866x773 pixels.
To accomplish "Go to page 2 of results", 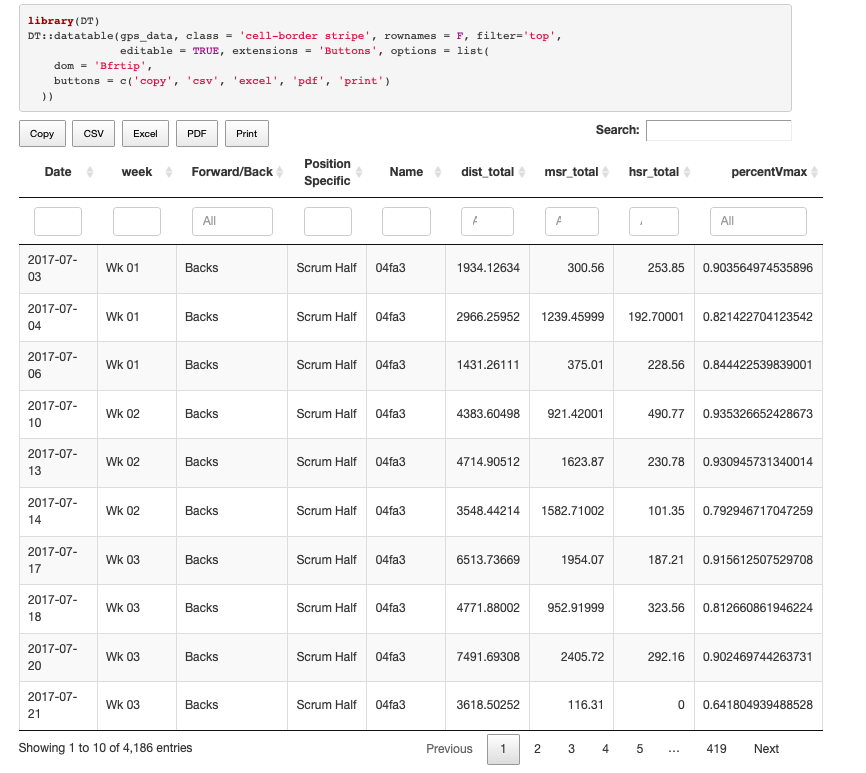I will click(537, 749).
